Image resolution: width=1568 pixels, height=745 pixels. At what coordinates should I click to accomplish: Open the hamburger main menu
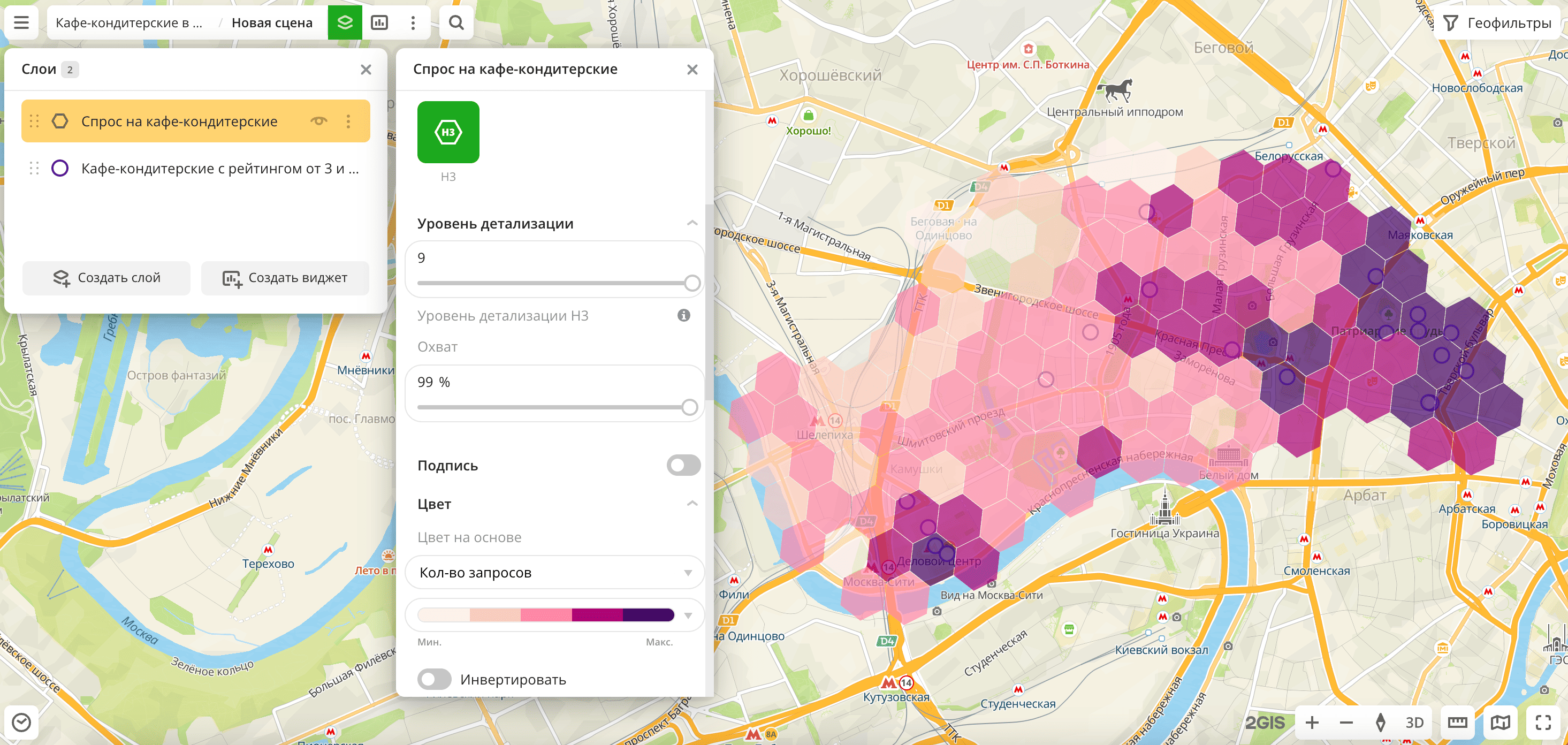pyautogui.click(x=21, y=23)
